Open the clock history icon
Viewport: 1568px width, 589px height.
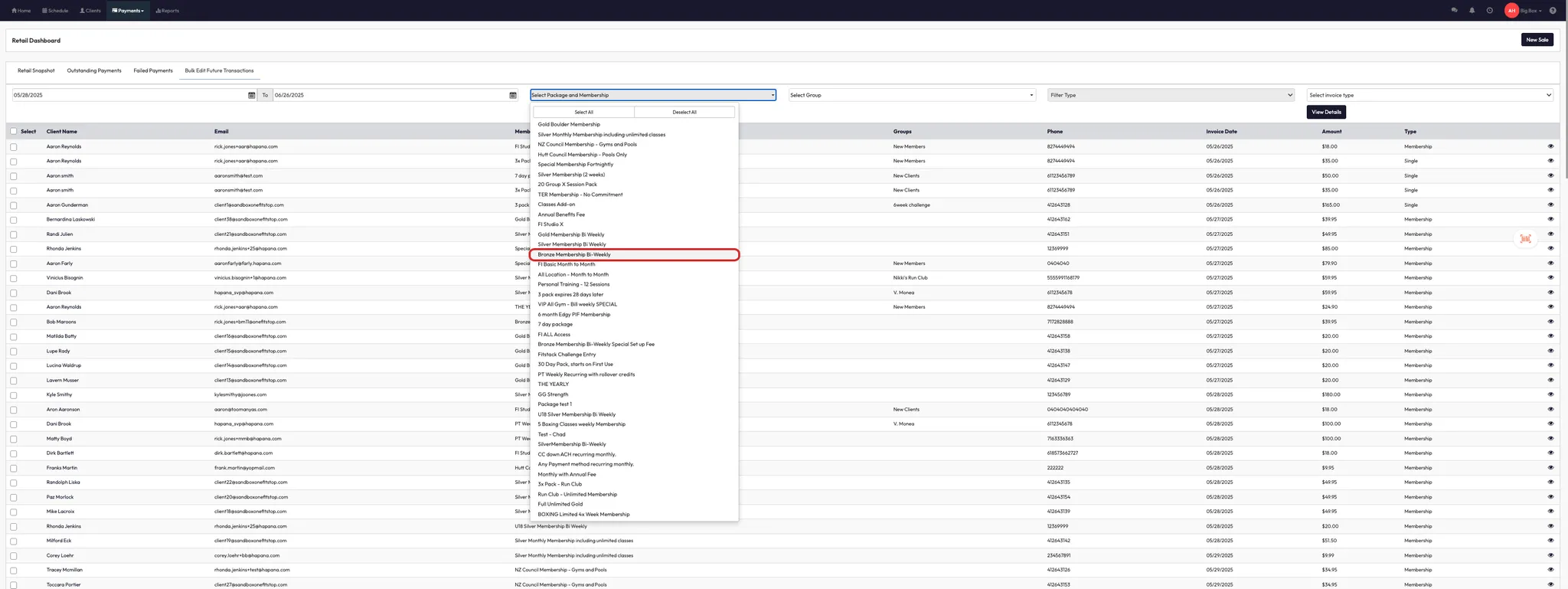pos(1489,11)
